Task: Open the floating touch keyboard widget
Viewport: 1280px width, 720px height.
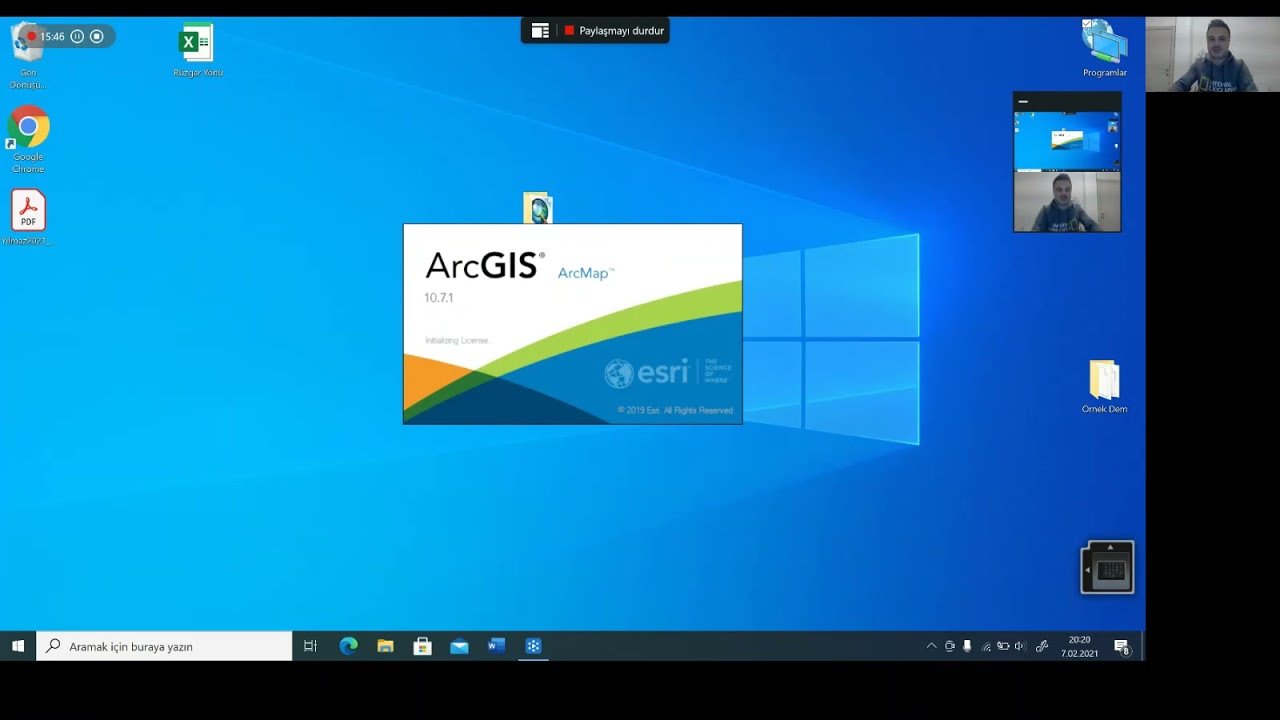Action: (1108, 568)
